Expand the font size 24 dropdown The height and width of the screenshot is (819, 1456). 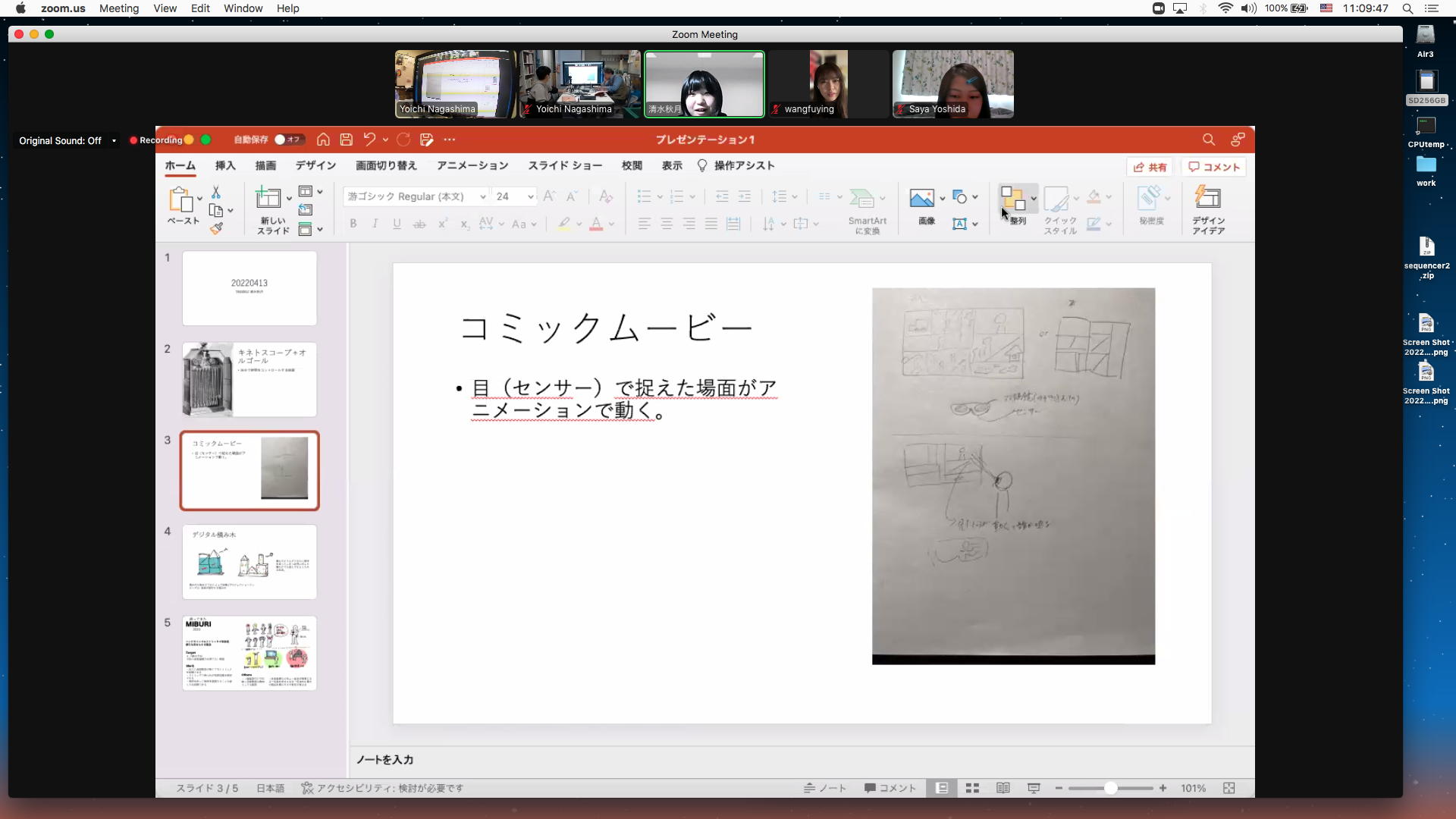point(530,196)
